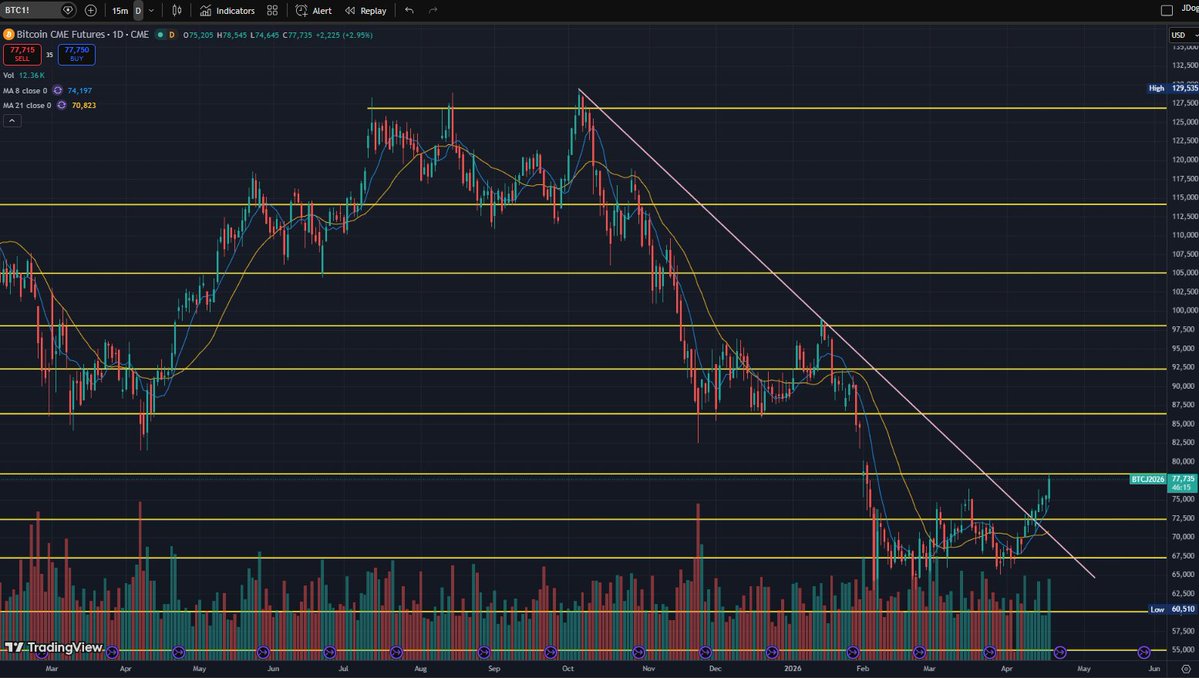Viewport: 1199px width, 678px height.
Task: Click the Low 60,510 price label
Action: (x=1173, y=609)
